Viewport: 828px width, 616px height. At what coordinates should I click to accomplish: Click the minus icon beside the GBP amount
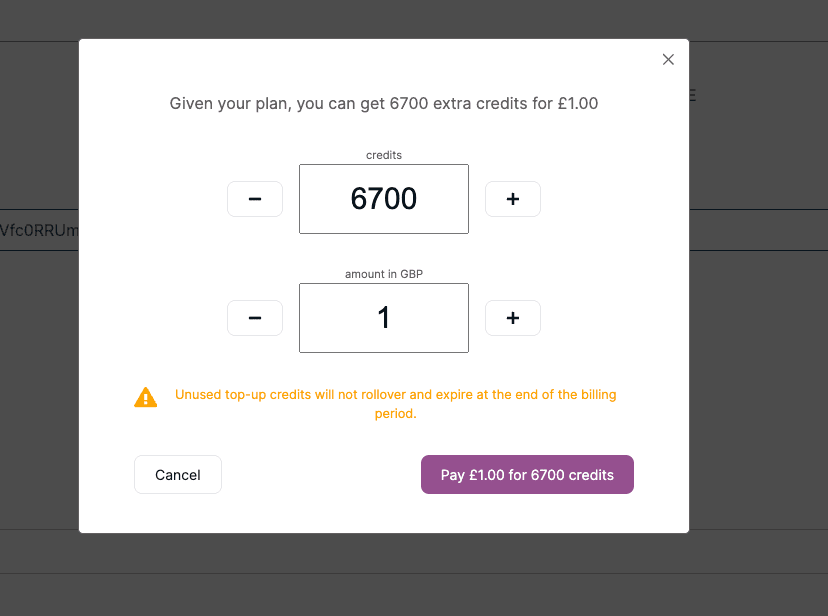[254, 318]
